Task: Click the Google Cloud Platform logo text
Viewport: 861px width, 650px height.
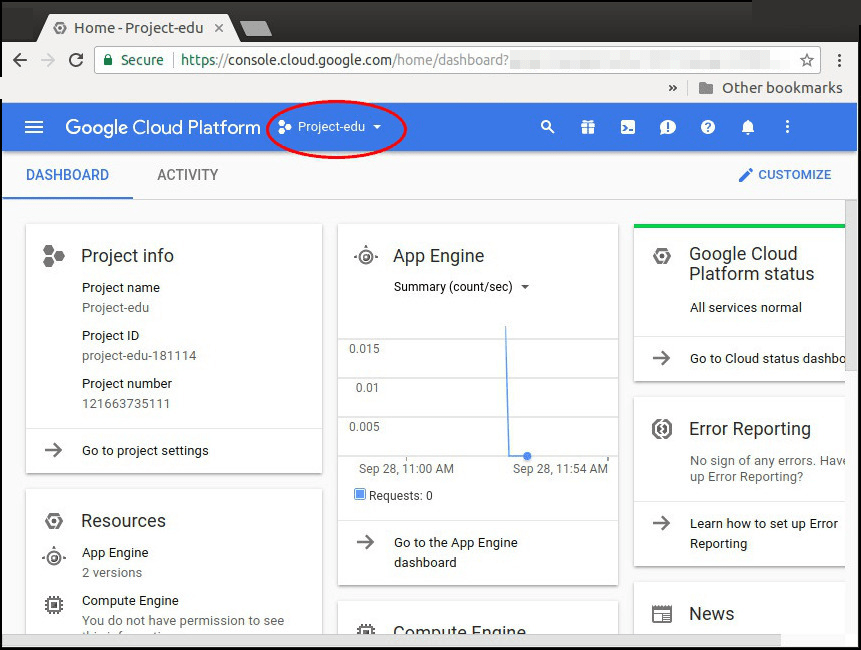Action: pos(163,127)
